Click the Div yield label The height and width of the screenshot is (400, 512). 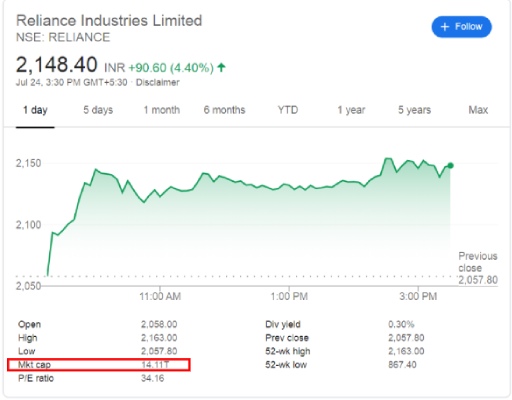point(283,324)
